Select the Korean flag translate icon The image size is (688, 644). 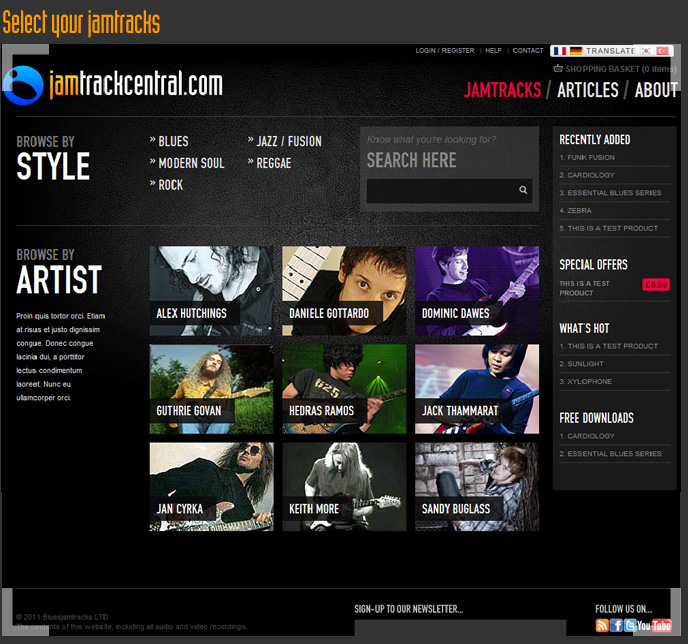point(646,51)
